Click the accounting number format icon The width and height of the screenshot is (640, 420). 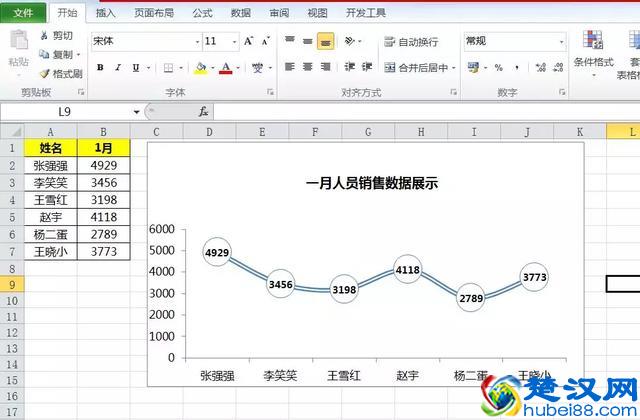[x=473, y=67]
